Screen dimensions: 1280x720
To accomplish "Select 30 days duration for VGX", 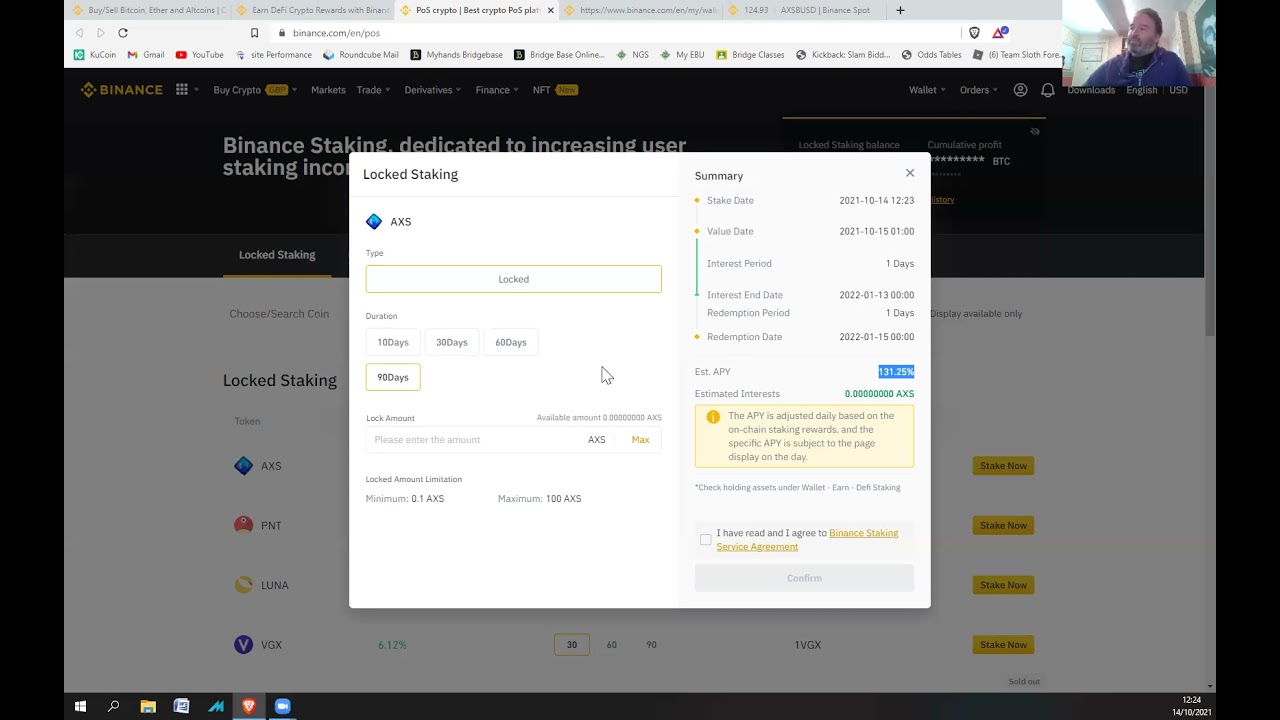I will 572,645.
